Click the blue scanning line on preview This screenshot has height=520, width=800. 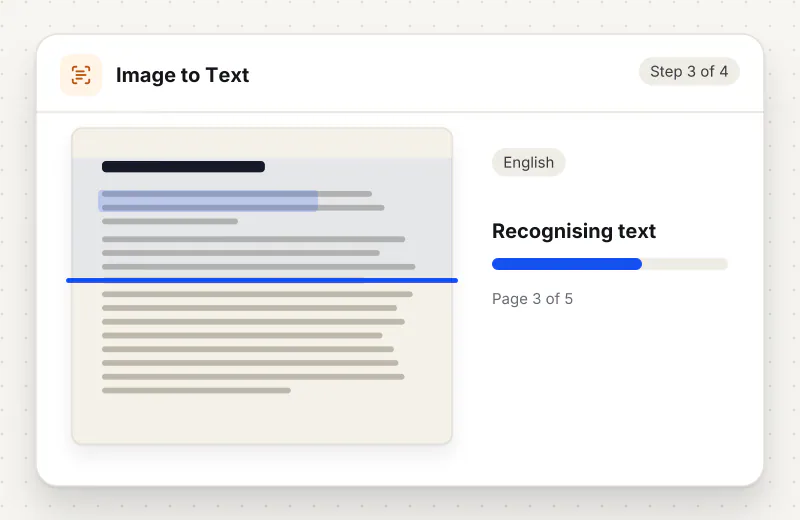(262, 280)
